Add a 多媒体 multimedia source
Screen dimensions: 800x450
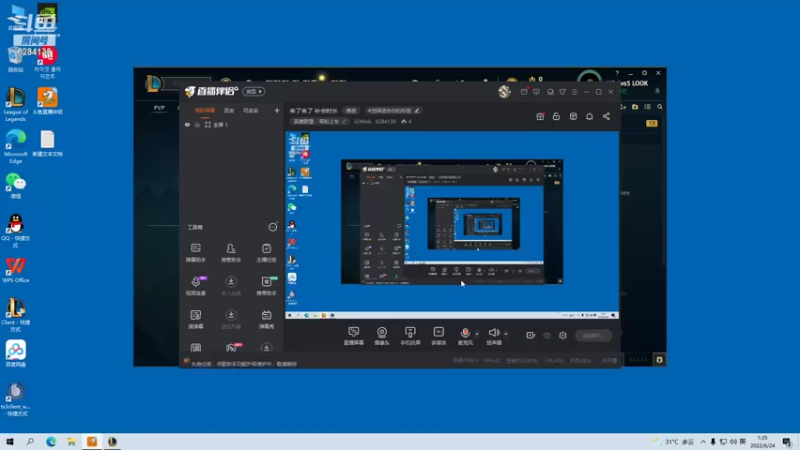(x=439, y=336)
